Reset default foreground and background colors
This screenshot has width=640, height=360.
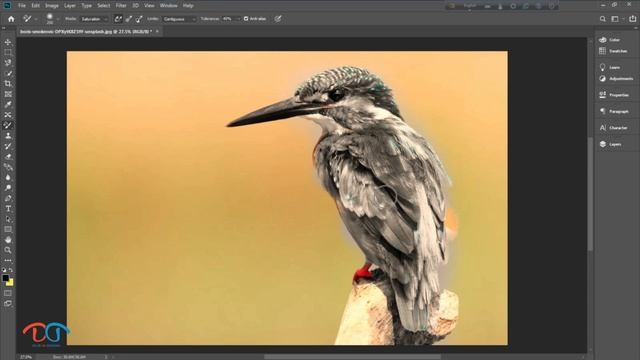point(4,270)
